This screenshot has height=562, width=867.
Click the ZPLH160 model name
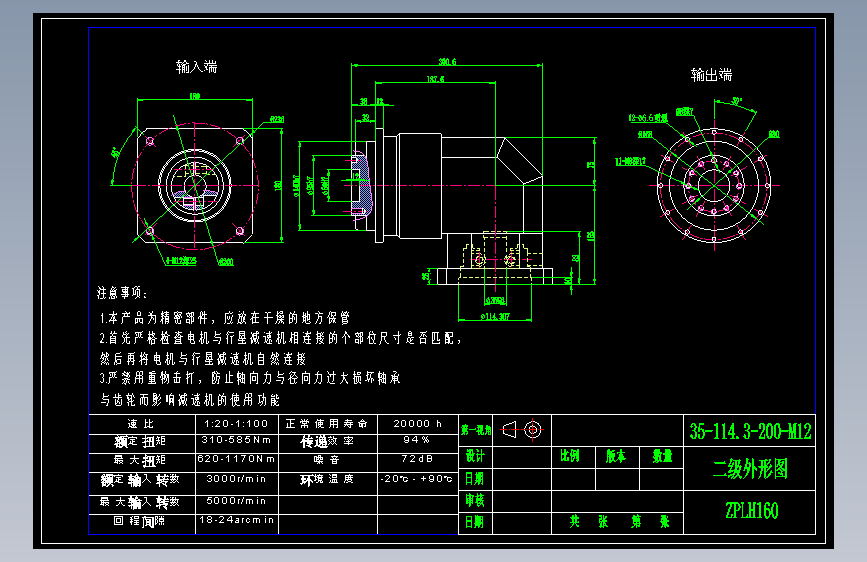pyautogui.click(x=751, y=511)
